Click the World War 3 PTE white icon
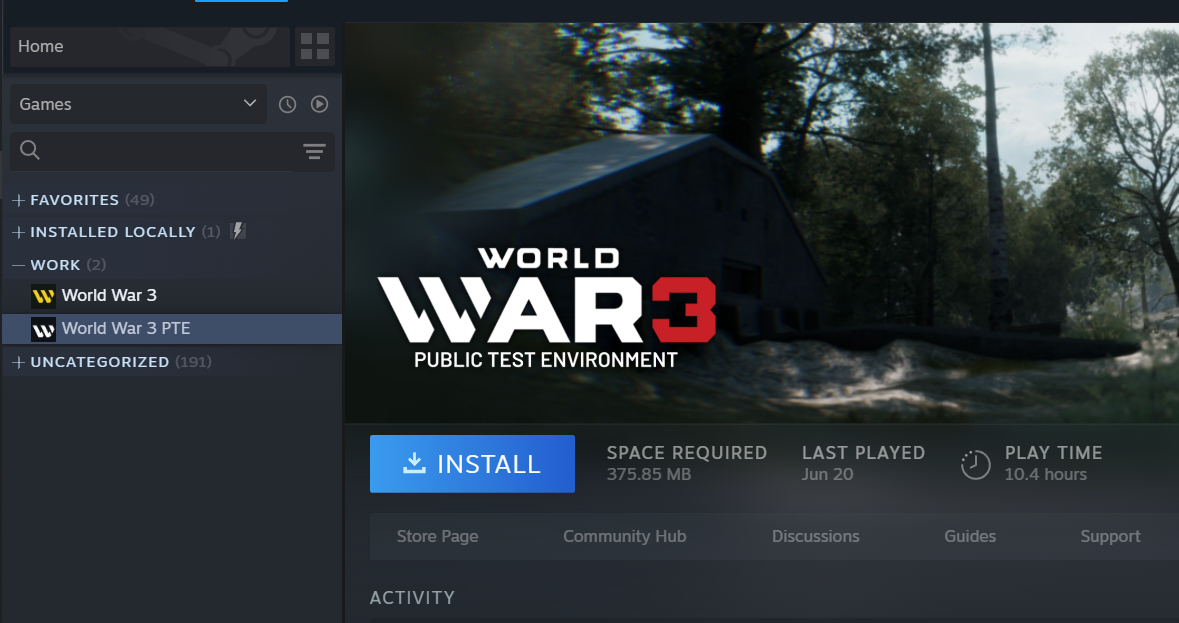The image size is (1179, 623). [44, 329]
